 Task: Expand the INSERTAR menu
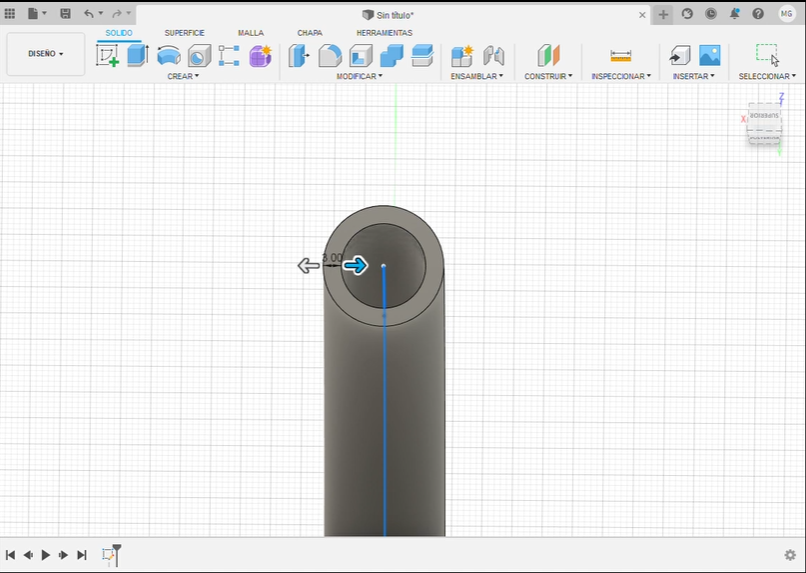(x=693, y=76)
